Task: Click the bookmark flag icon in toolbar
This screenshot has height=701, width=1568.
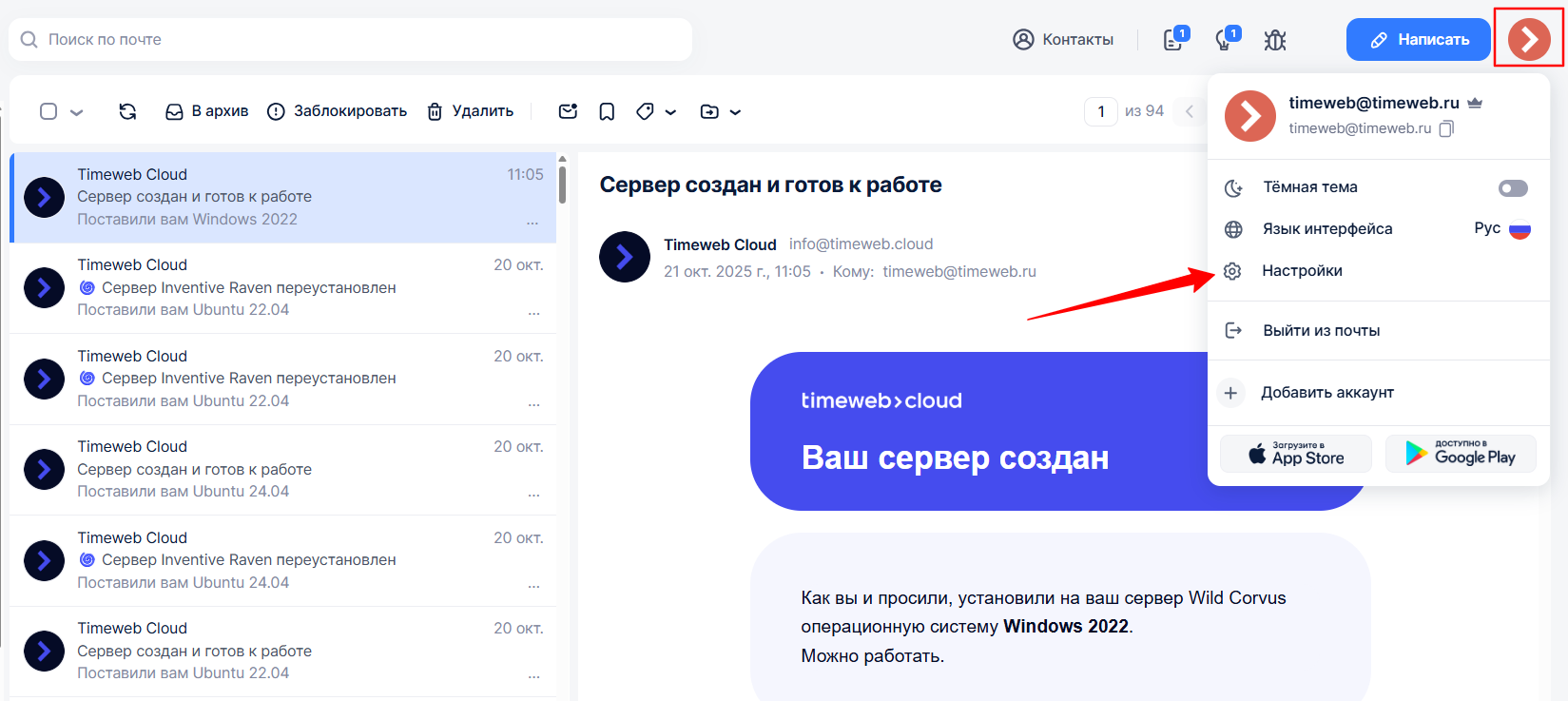Action: pos(607,111)
